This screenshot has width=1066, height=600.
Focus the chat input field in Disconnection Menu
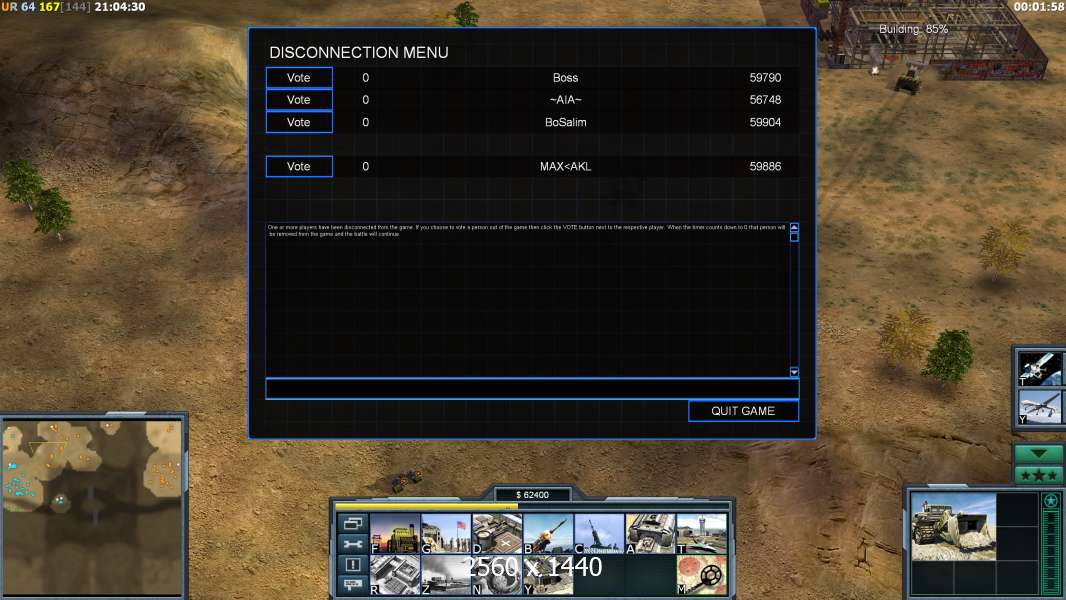[x=532, y=389]
